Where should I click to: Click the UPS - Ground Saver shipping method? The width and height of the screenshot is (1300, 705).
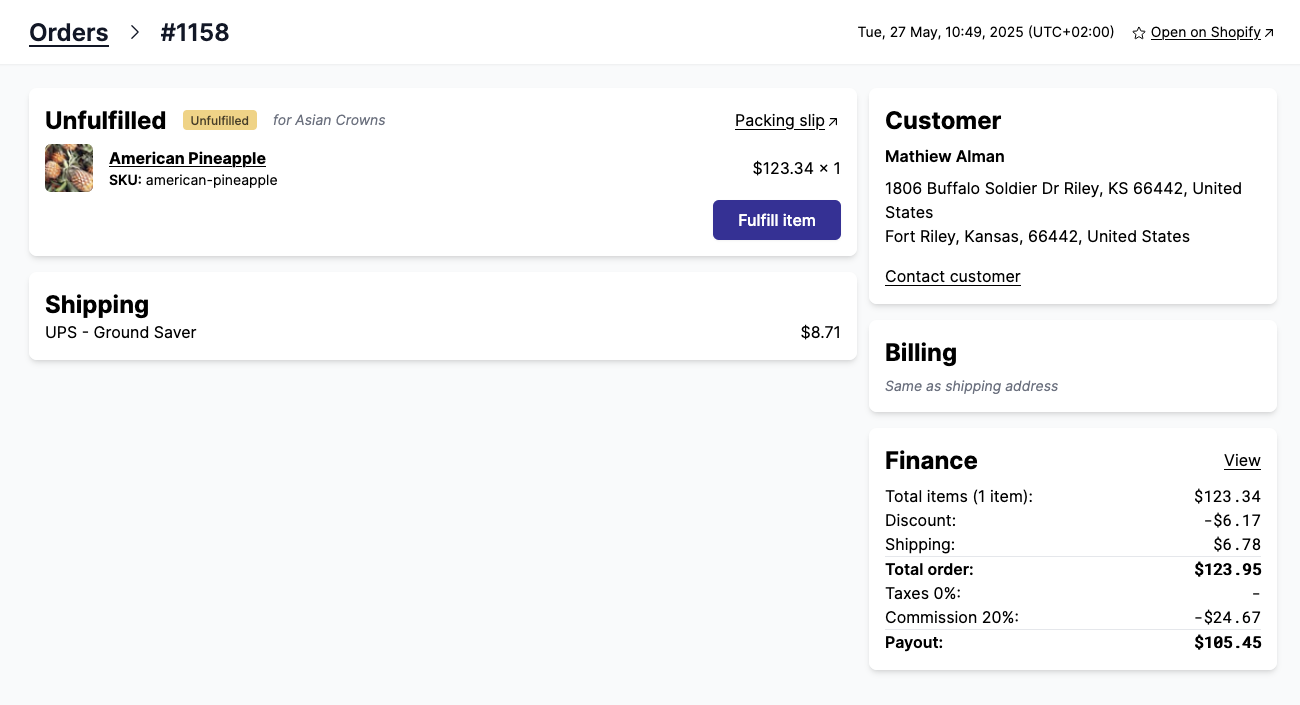click(120, 332)
